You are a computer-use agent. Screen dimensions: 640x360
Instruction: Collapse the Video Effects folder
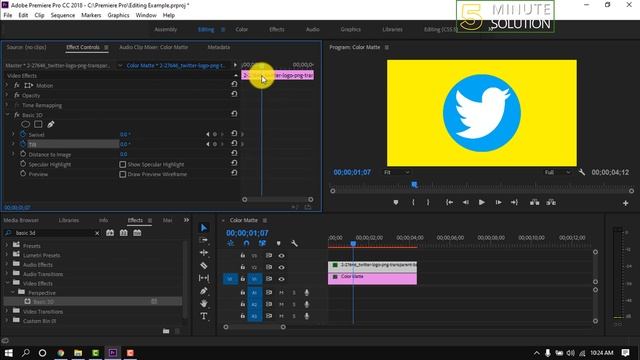pyautogui.click(x=7, y=283)
